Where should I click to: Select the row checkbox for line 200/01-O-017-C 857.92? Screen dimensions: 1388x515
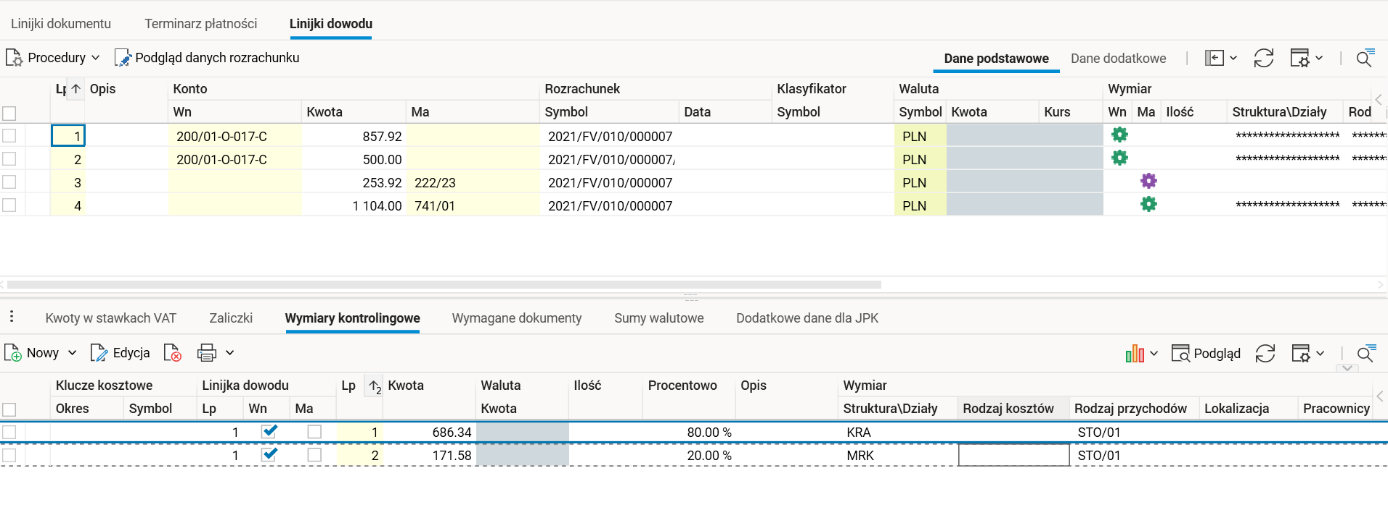tap(9, 135)
